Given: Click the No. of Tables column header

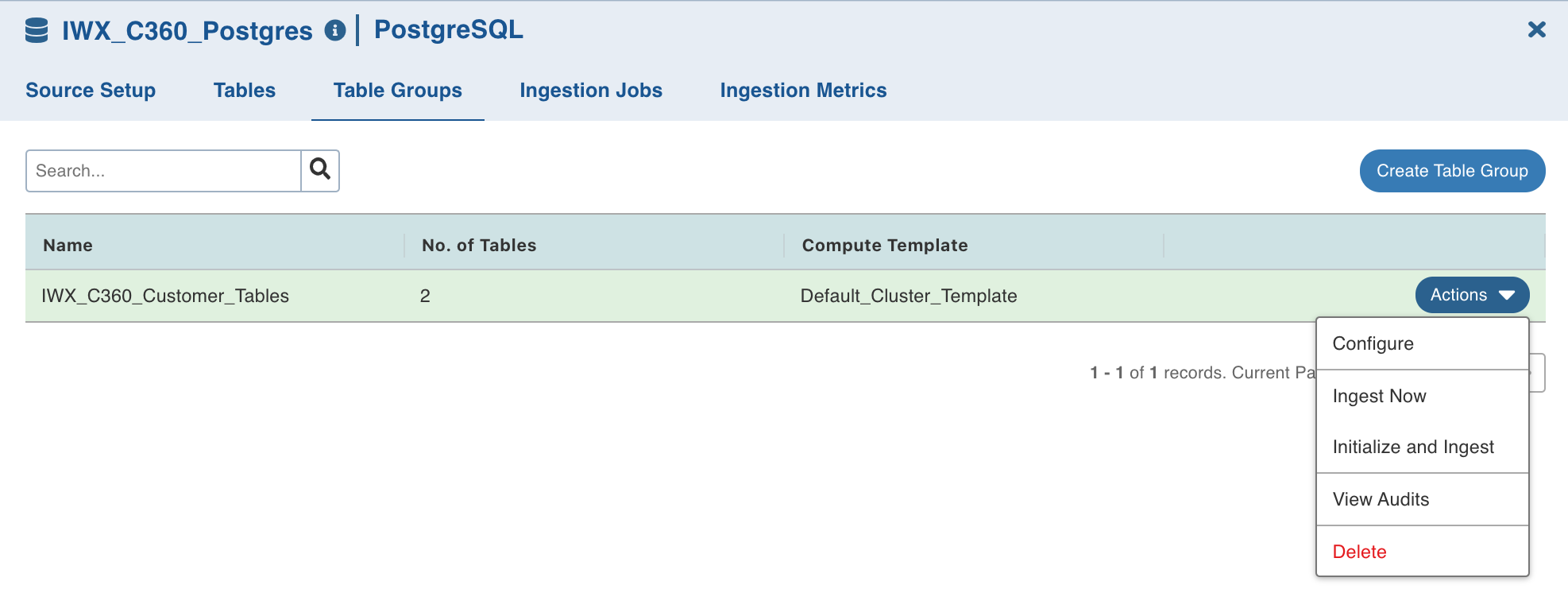Looking at the screenshot, I should tap(479, 245).
